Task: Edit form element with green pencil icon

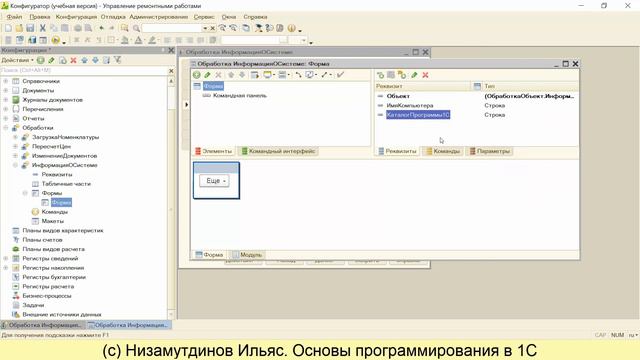Action: click(207, 75)
